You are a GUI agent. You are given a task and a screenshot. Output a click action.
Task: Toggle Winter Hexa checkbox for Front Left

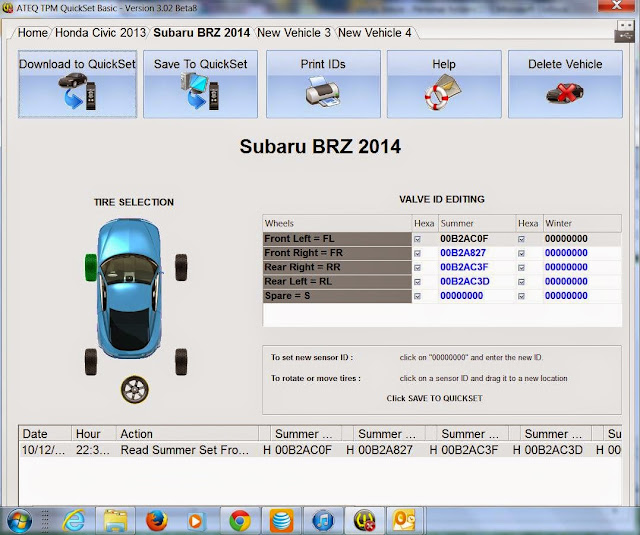point(521,239)
